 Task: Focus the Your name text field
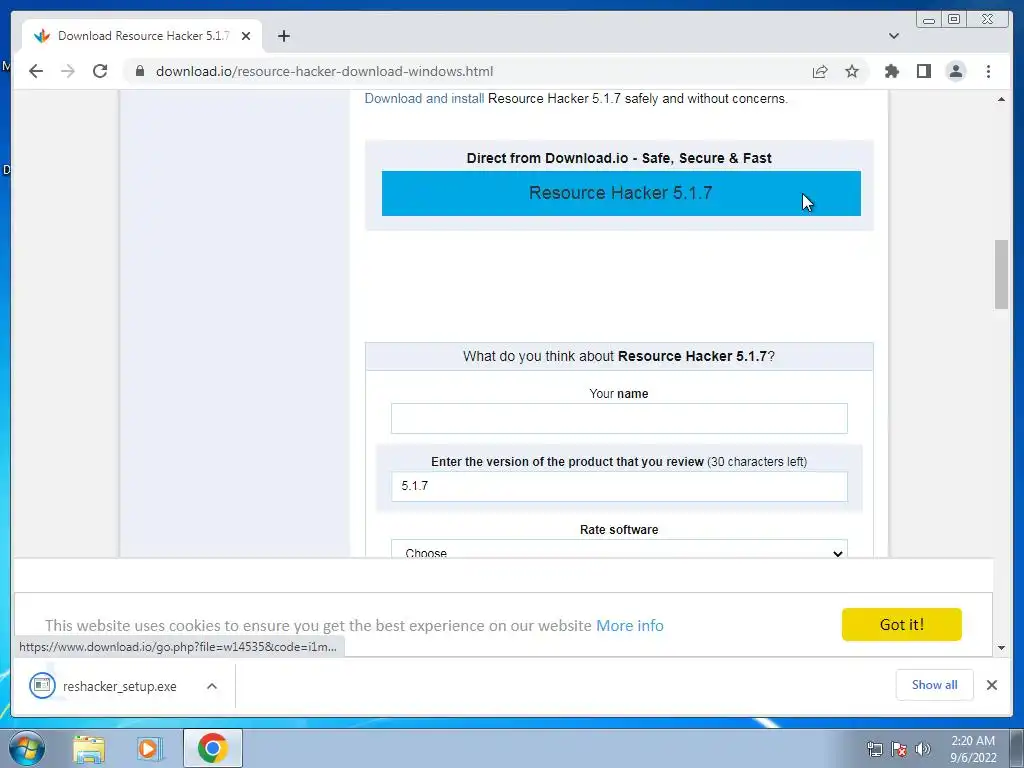[x=619, y=419]
